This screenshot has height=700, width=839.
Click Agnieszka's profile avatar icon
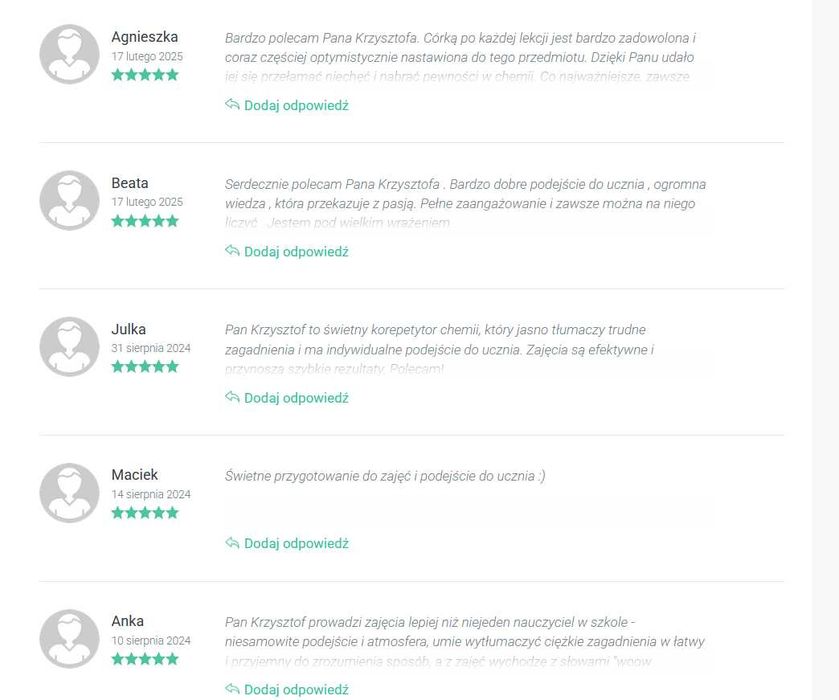click(69, 54)
